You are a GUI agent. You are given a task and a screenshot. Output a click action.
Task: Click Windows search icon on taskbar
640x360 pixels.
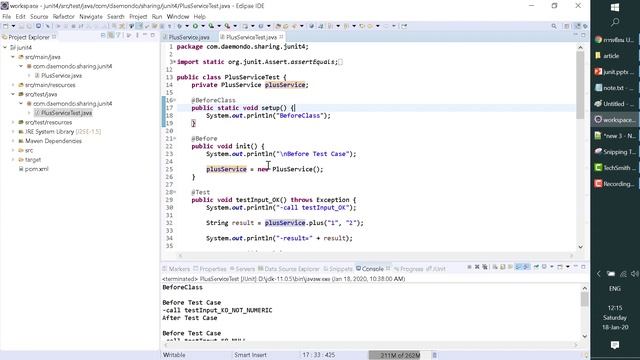pyautogui.click(x=615, y=22)
